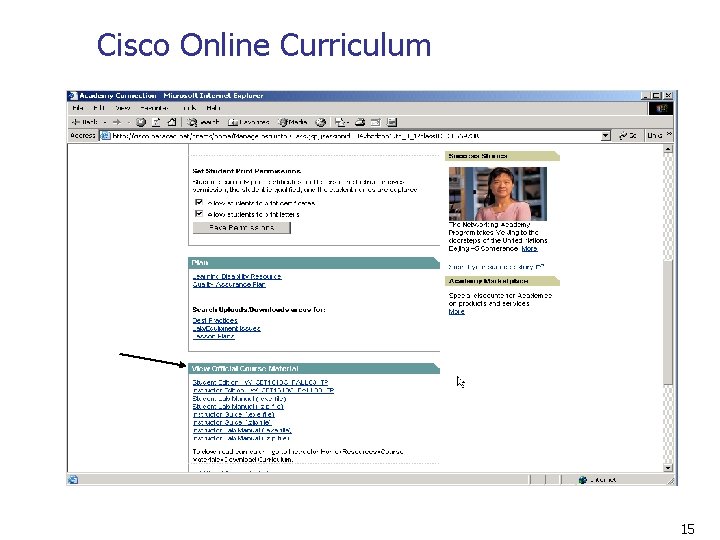Viewport: 720px width, 540px height.
Task: Click the Edit page toolbar icon
Action: (x=376, y=122)
